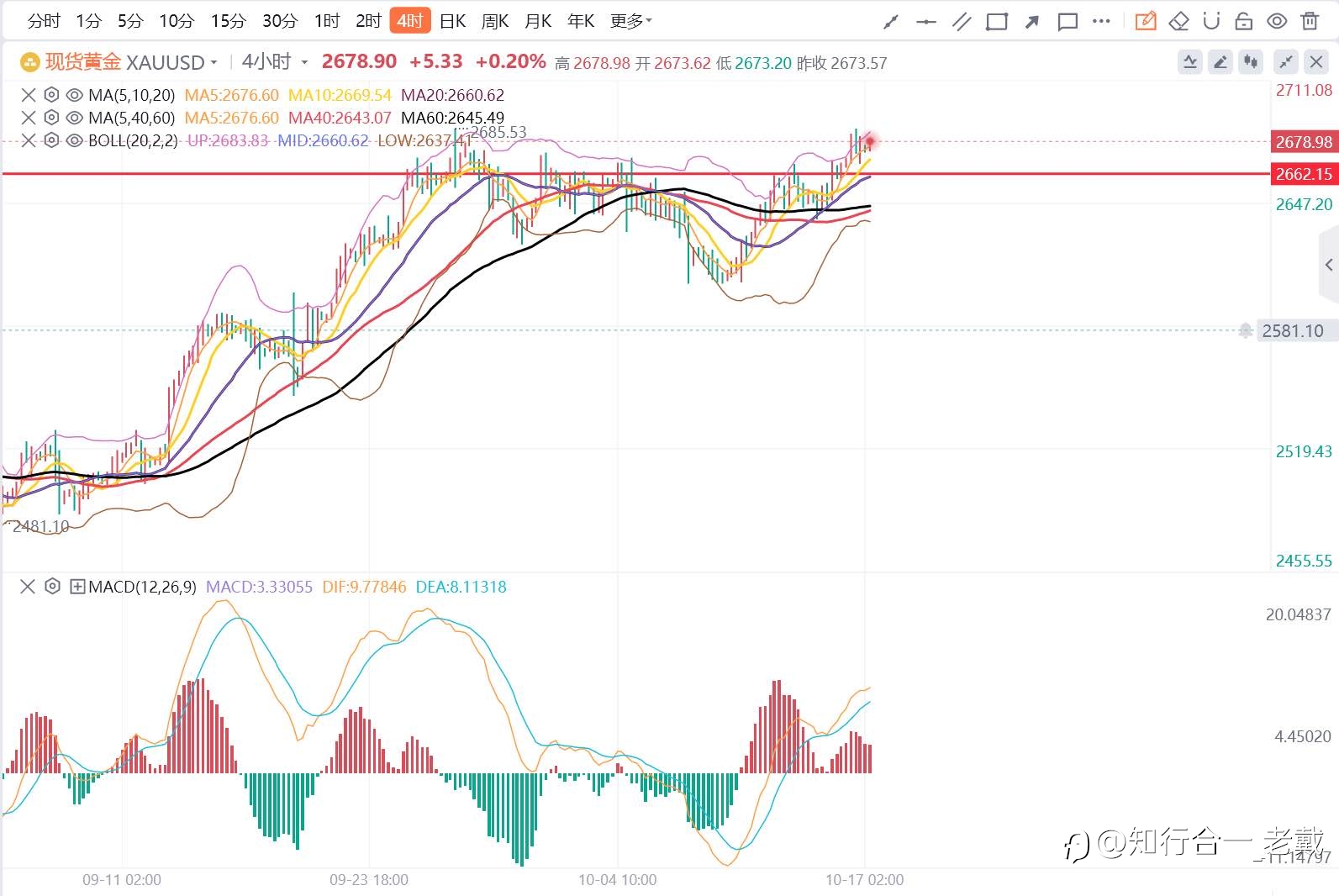Close the chart panel with X button
Image resolution: width=1339 pixels, height=896 pixels.
click(1316, 61)
